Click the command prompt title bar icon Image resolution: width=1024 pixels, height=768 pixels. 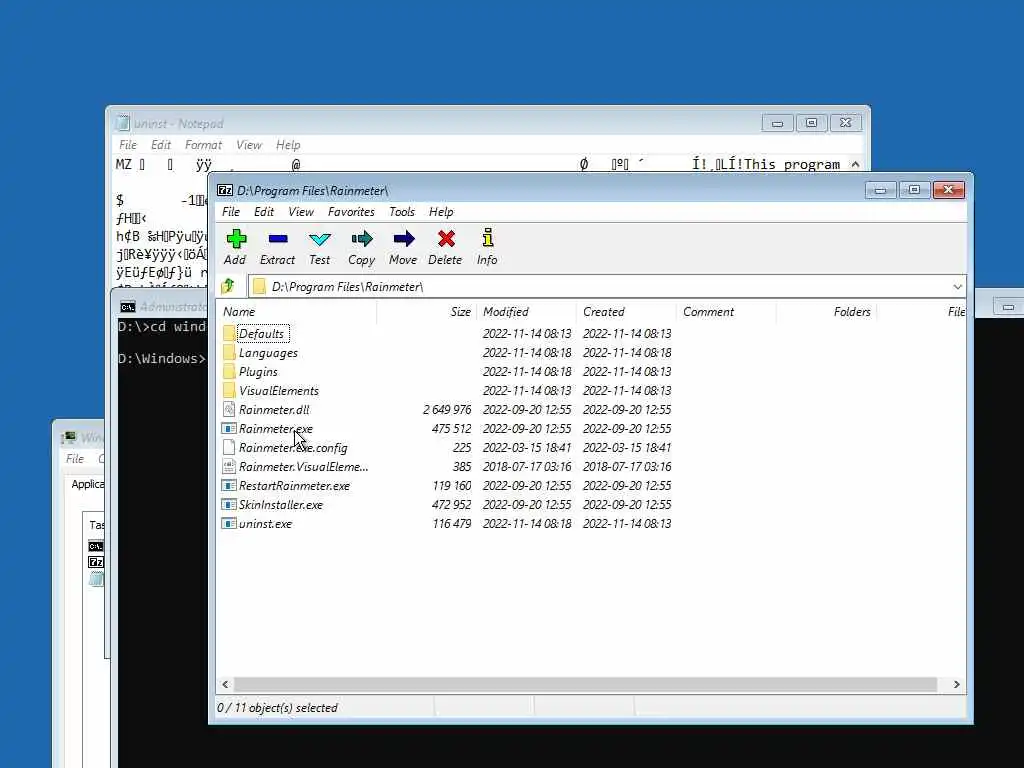(128, 306)
